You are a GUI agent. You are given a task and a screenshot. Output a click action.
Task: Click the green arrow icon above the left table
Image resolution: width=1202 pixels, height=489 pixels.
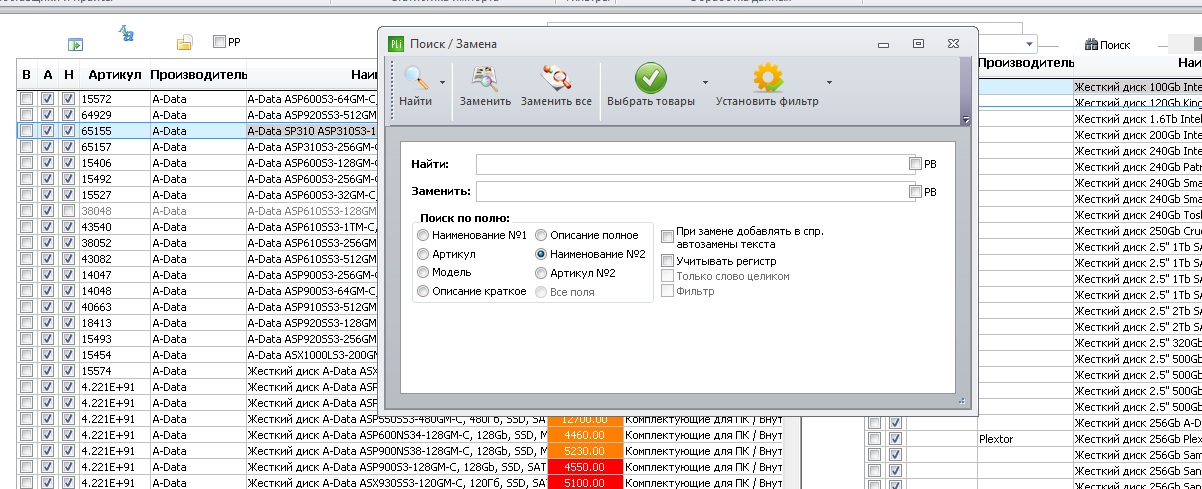75,43
